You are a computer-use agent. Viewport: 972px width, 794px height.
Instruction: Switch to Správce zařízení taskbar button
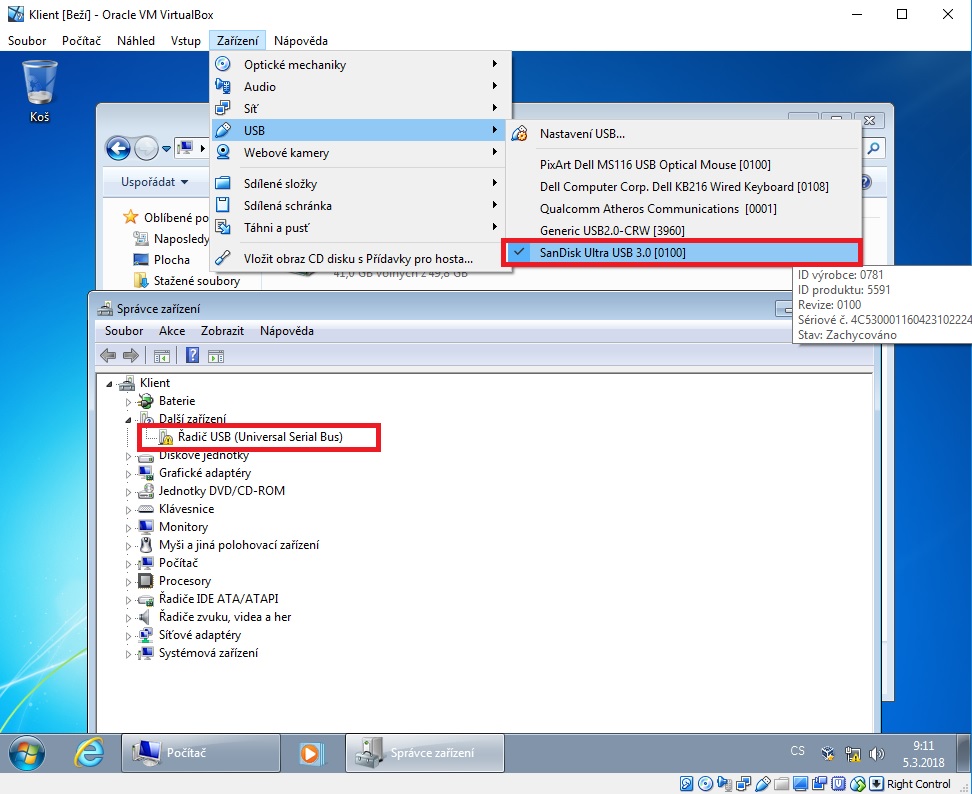425,753
